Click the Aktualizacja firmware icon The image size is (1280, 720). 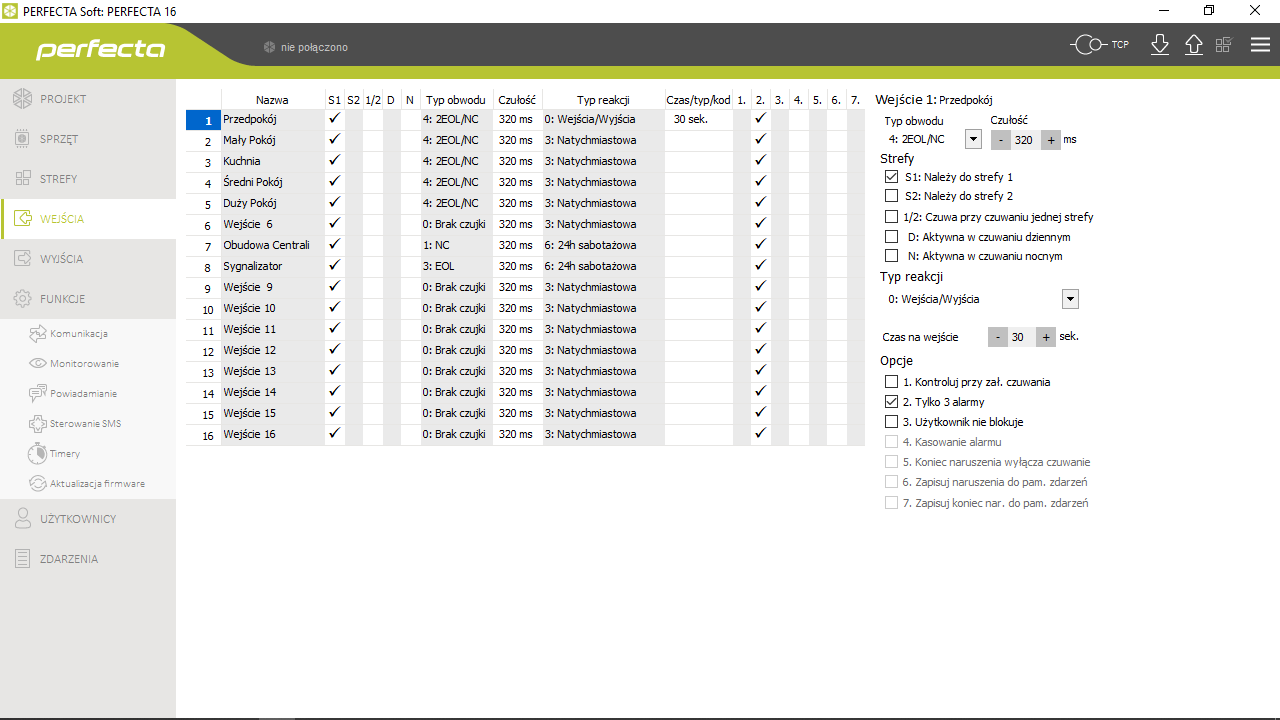click(38, 483)
